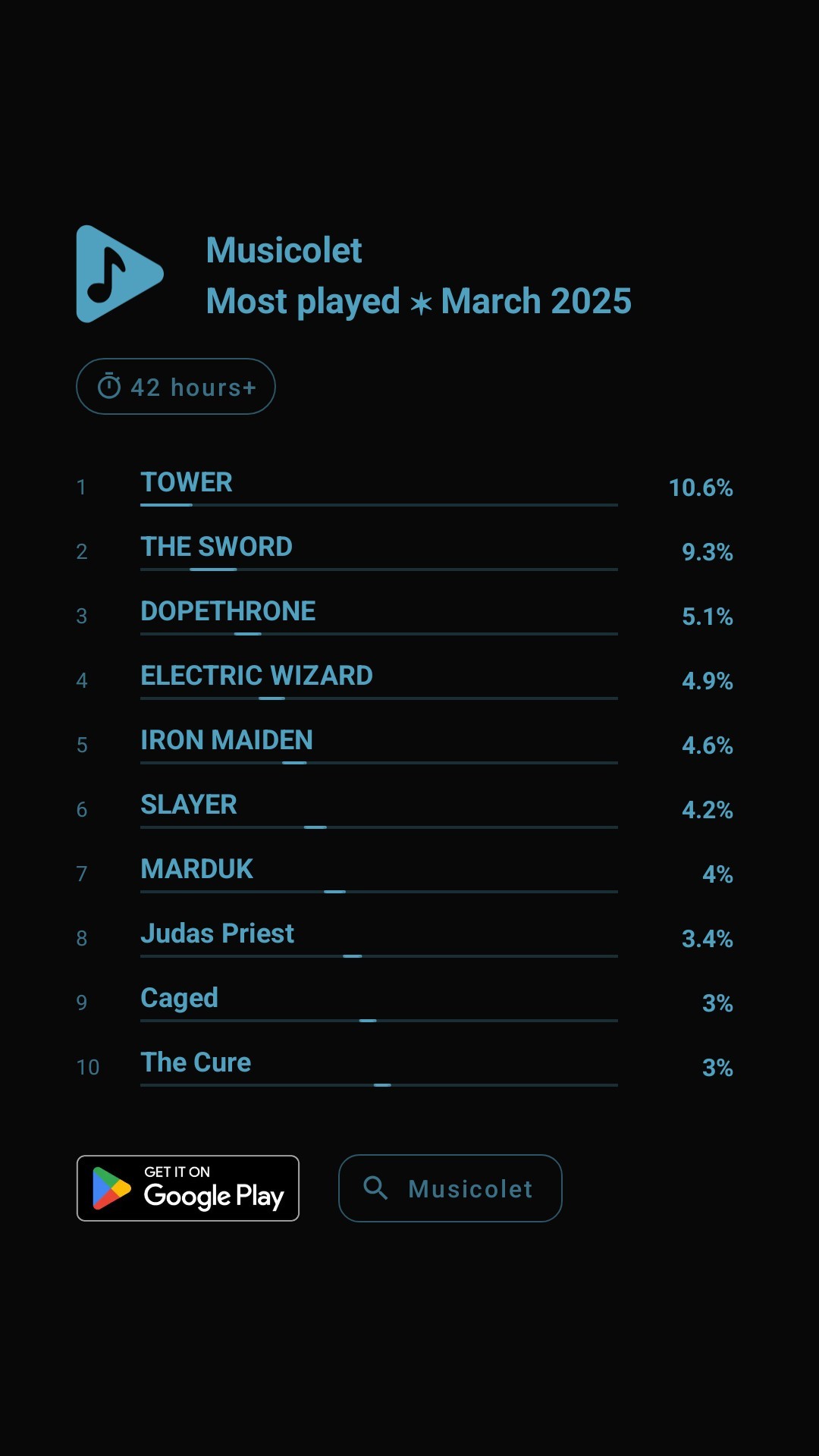Click the Musicolet play-note logo

click(x=119, y=274)
